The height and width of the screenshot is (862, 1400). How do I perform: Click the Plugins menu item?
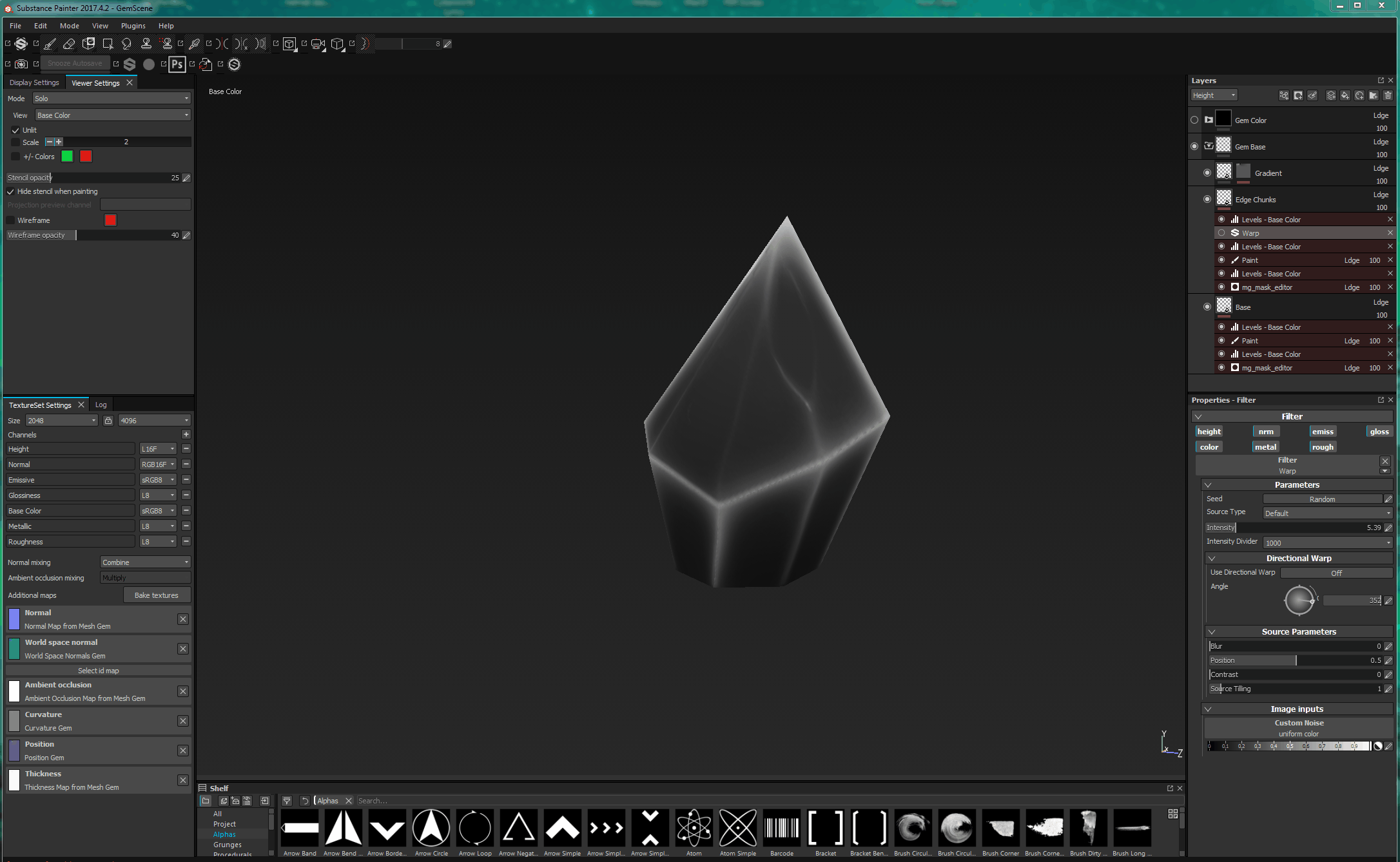click(133, 25)
